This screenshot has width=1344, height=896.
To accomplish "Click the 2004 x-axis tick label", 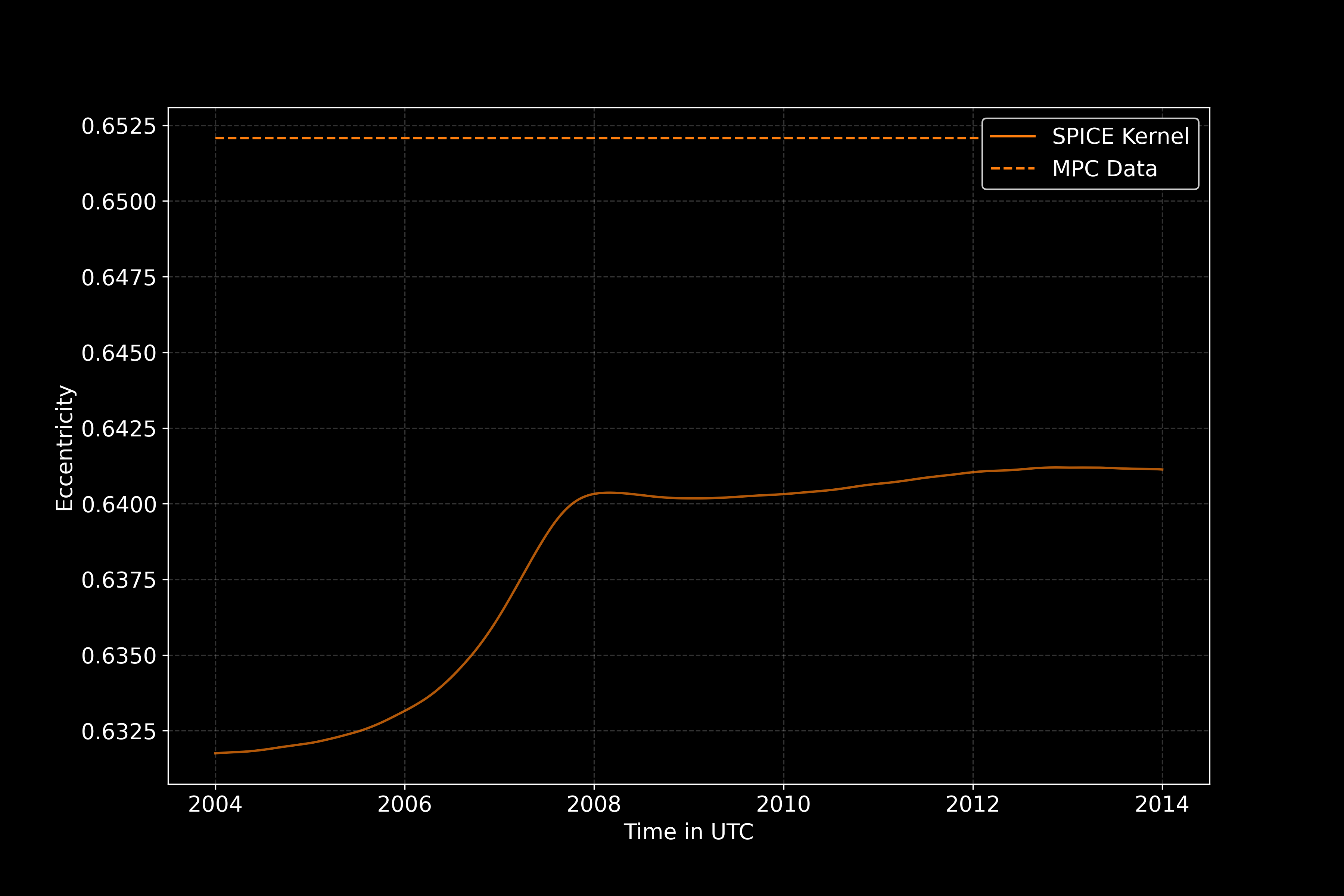I will tap(215, 805).
